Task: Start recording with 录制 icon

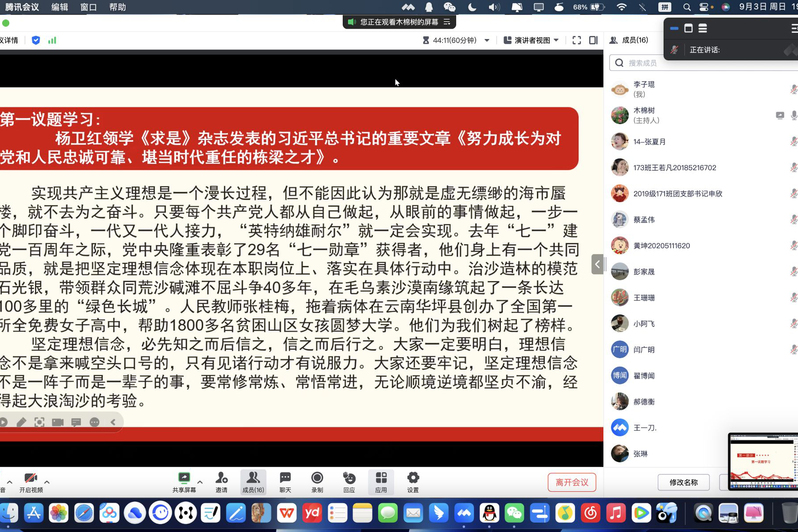Action: tap(317, 482)
